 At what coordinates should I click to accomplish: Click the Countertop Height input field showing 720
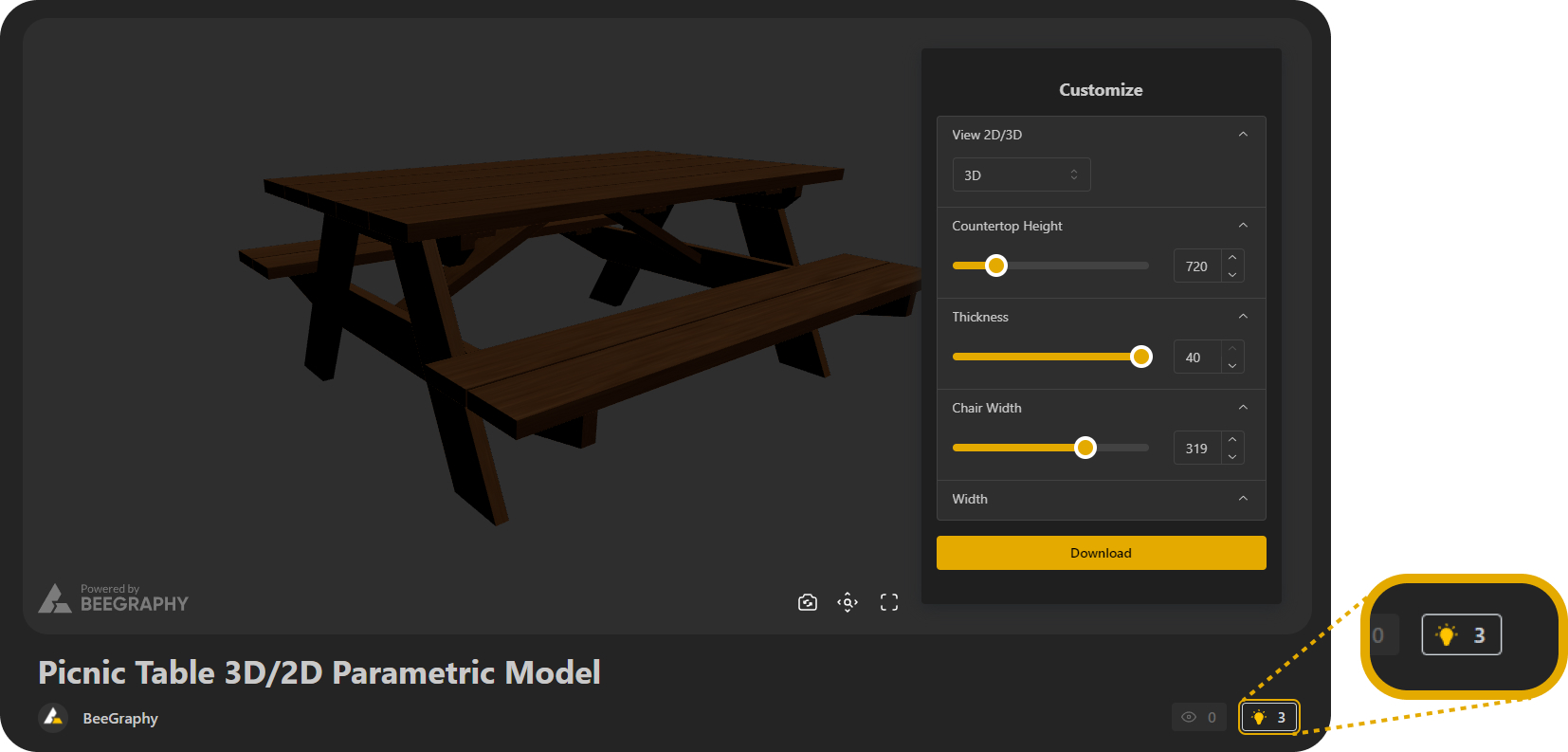(1196, 266)
